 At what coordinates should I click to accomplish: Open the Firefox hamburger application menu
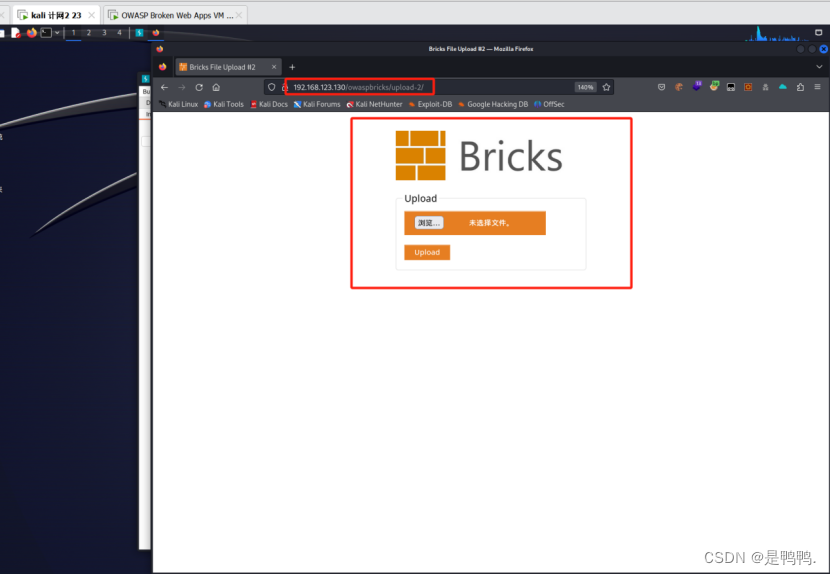point(818,87)
